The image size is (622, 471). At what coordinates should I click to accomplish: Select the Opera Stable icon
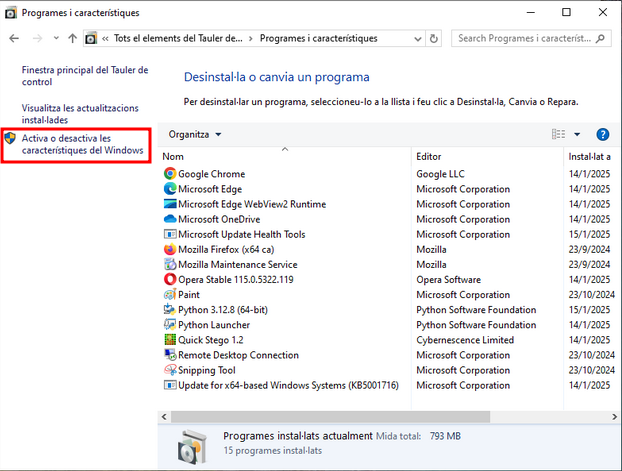pyautogui.click(x=169, y=280)
